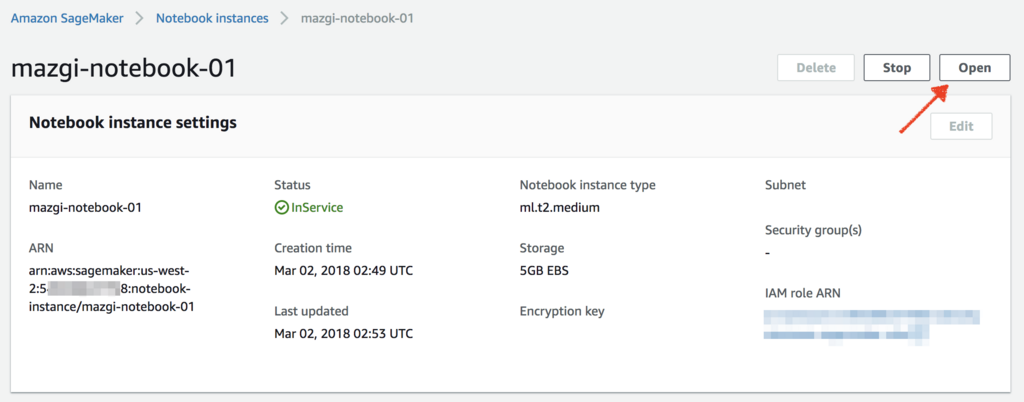Click mazgi-notebook-01 breadcrumb text

click(357, 18)
